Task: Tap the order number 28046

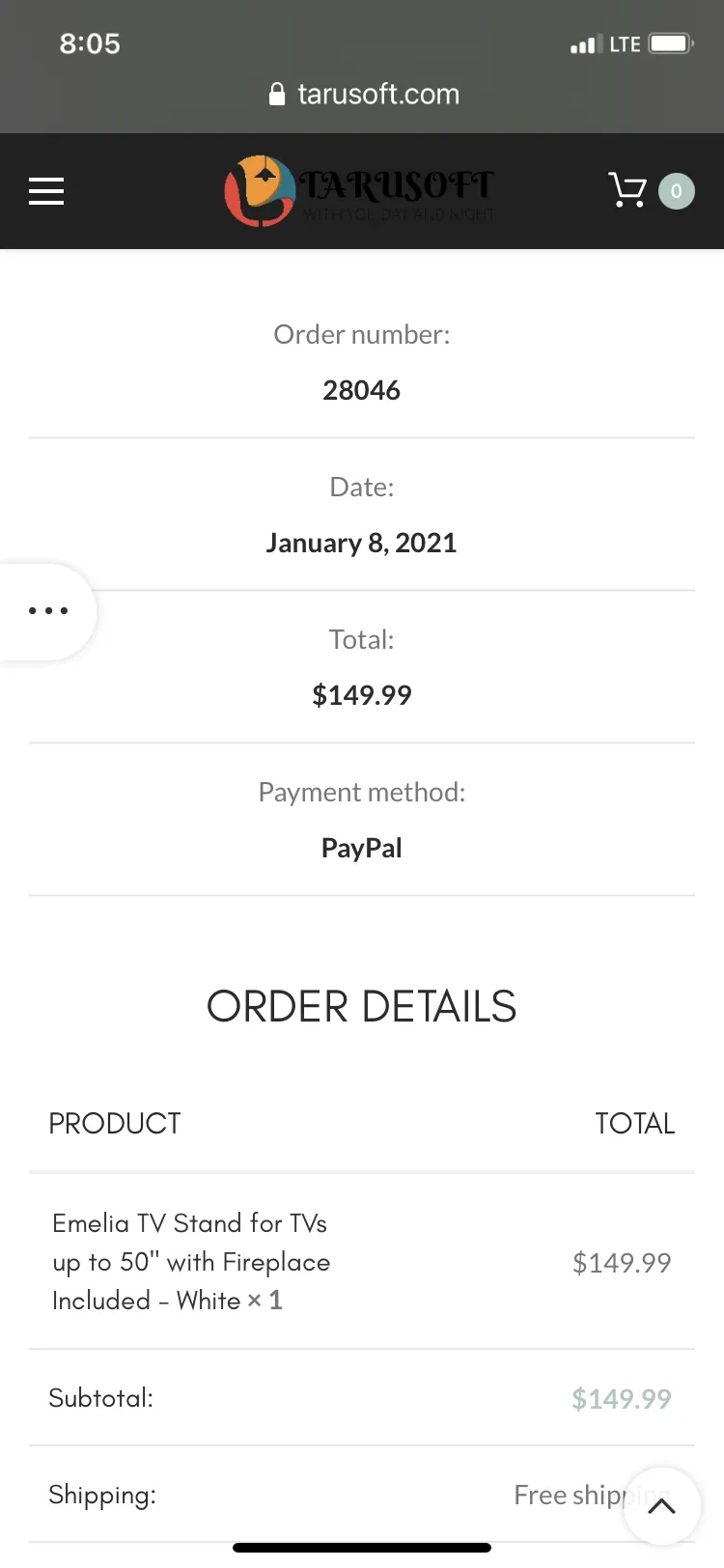Action: pos(362,390)
